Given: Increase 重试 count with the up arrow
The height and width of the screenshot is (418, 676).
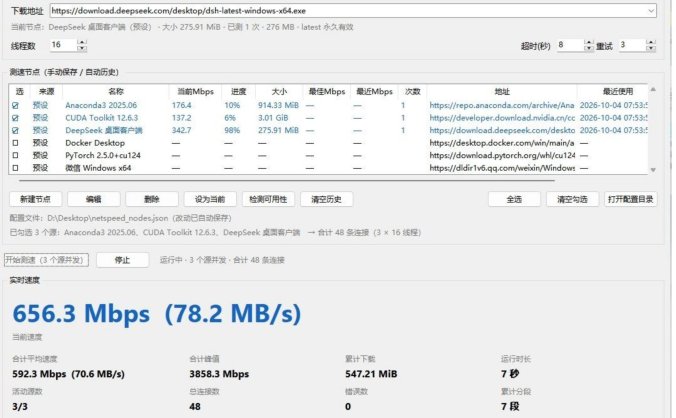Looking at the screenshot, I should pos(651,42).
